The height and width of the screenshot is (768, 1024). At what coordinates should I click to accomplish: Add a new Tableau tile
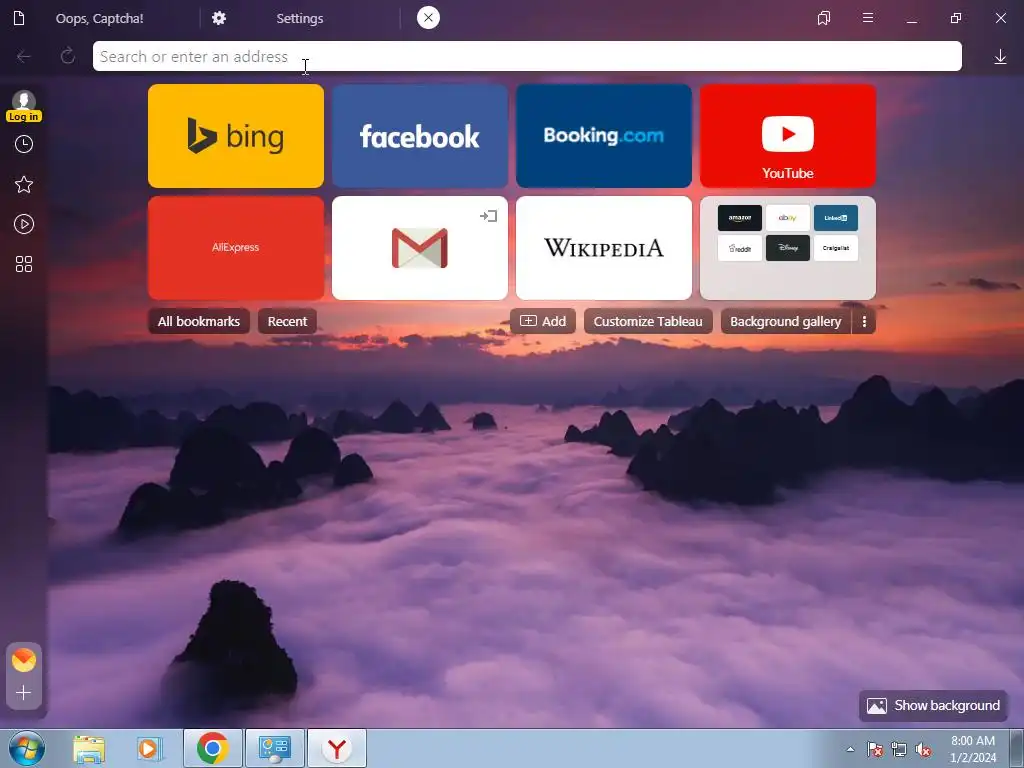543,321
